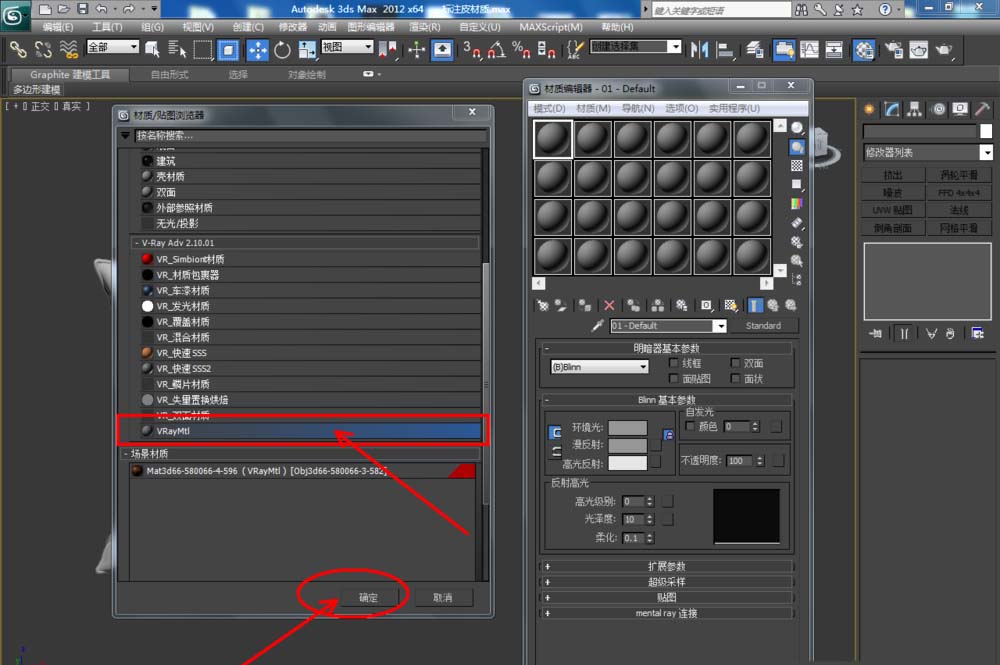Open 材质(M) menu in Material Editor
This screenshot has height=665, width=1000.
[593, 108]
